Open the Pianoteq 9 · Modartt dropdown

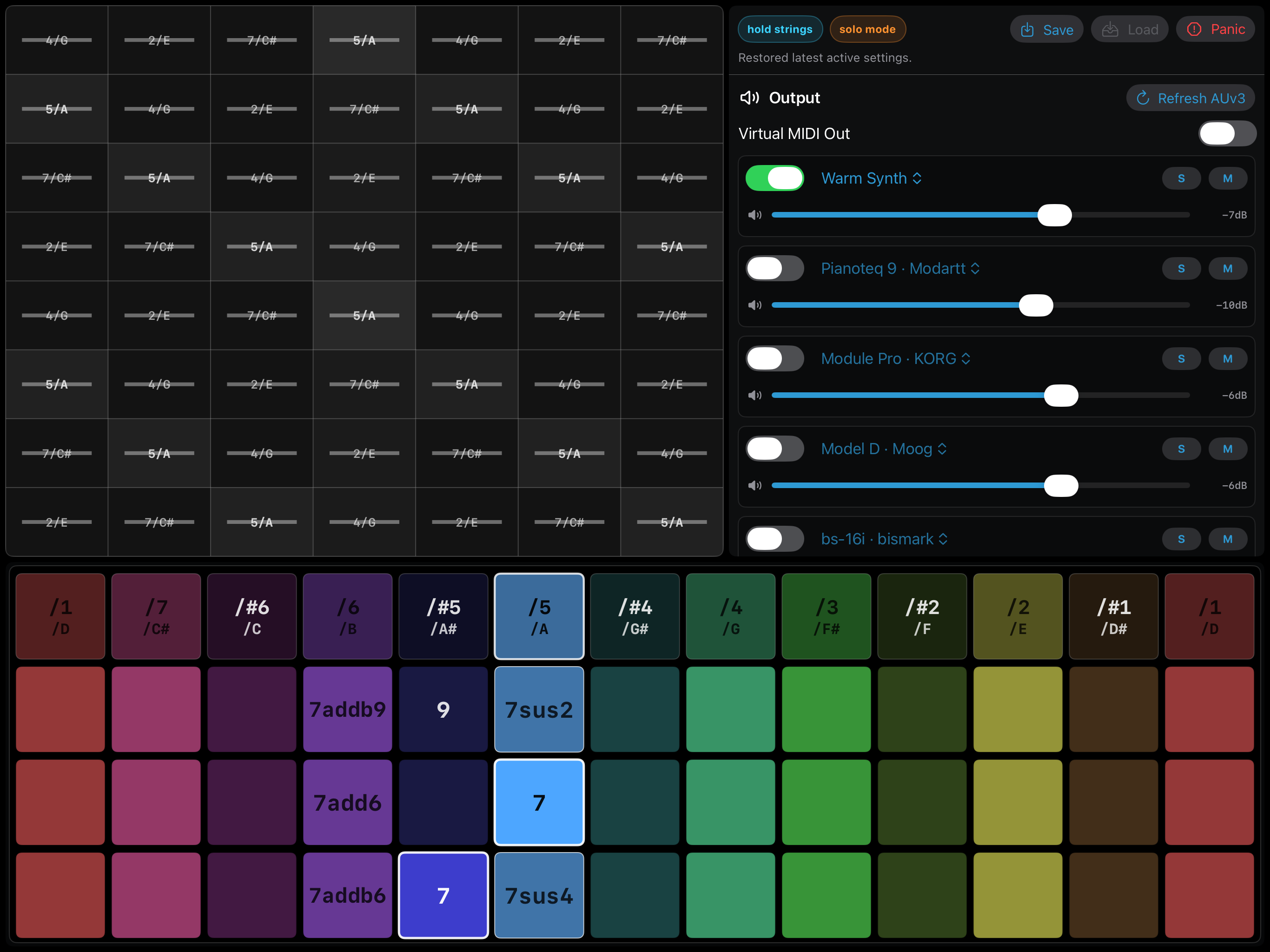(x=900, y=269)
